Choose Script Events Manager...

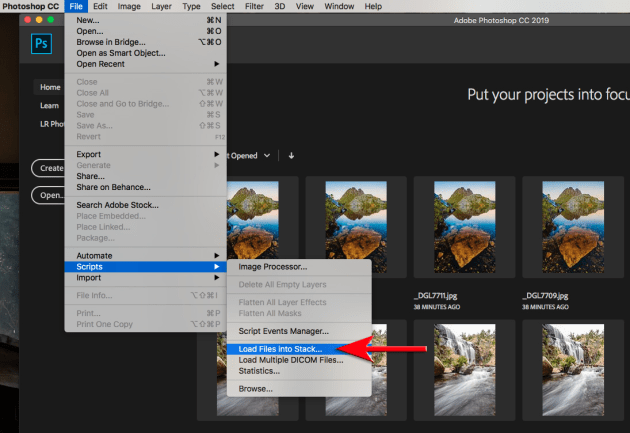coord(299,331)
